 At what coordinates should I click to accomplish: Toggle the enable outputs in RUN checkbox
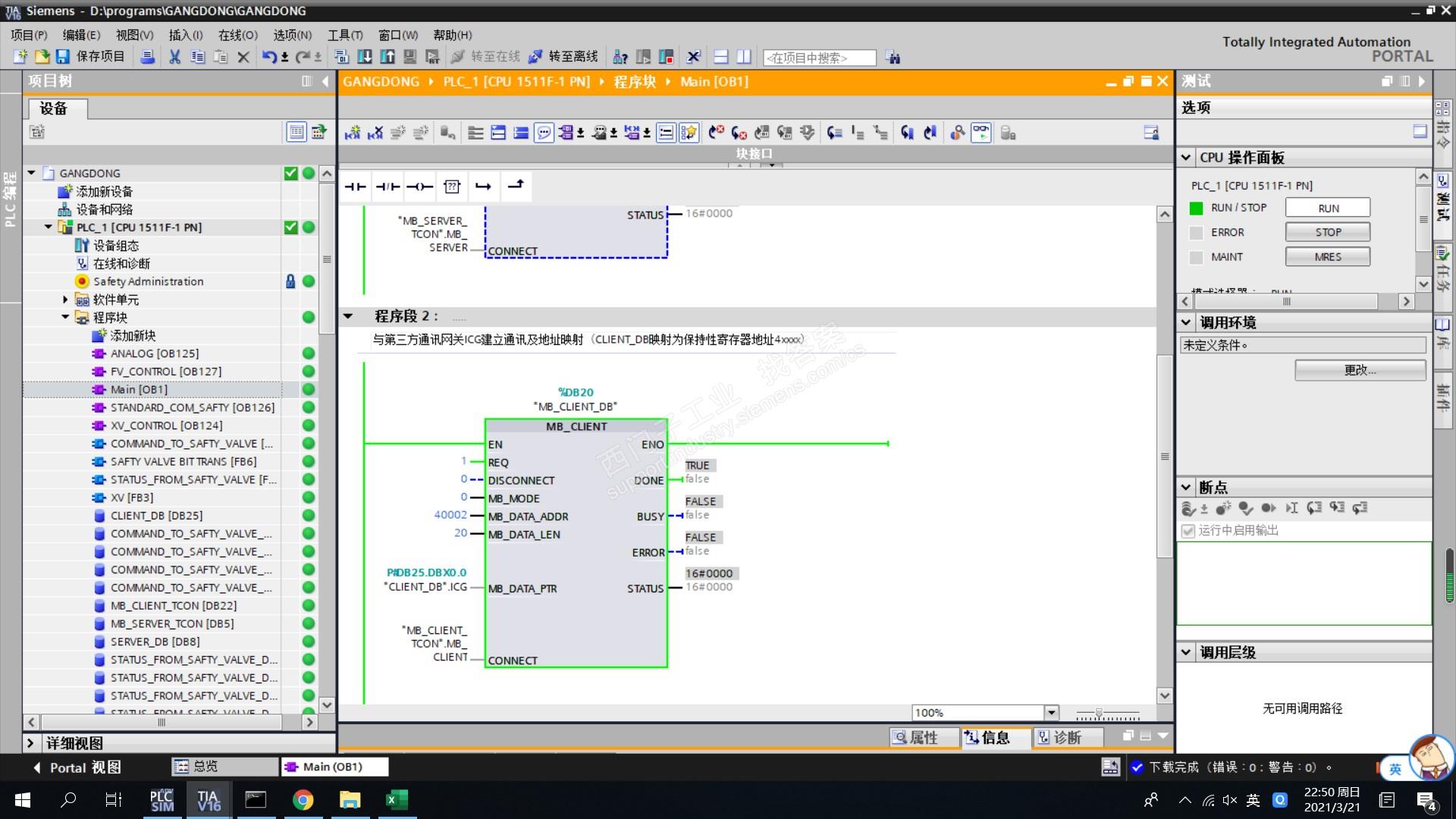coord(1188,531)
